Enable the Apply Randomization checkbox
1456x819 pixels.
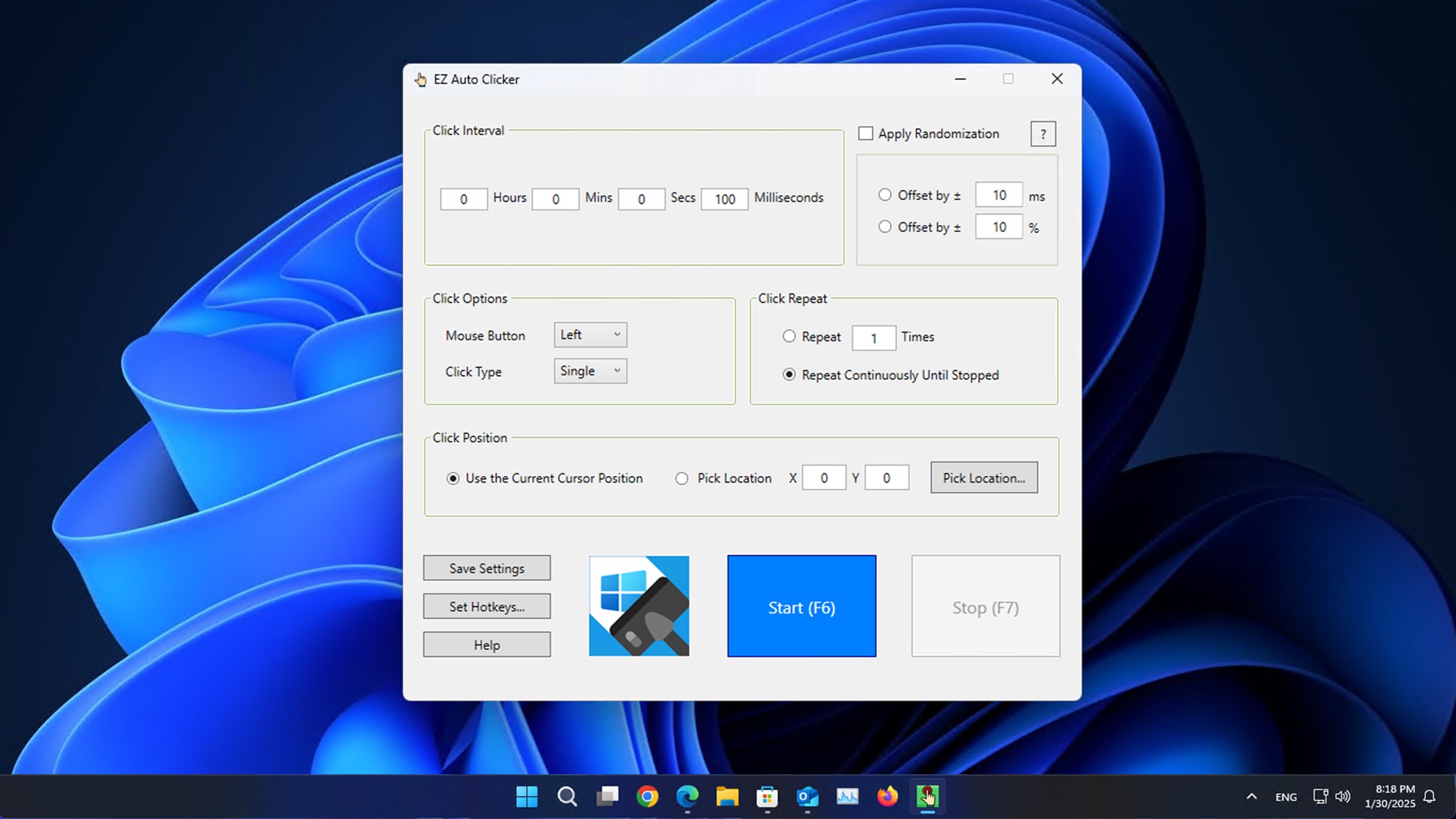point(866,134)
